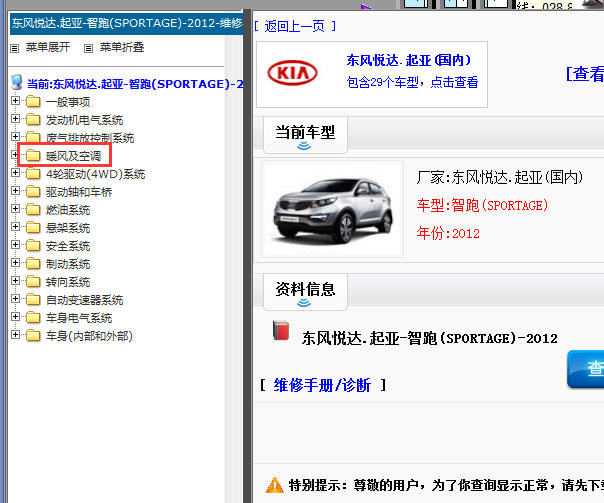Viewport: 604px width, 503px height.
Task: Click the 车型:智跑(SPORTAGE) red text
Action: pos(482,205)
